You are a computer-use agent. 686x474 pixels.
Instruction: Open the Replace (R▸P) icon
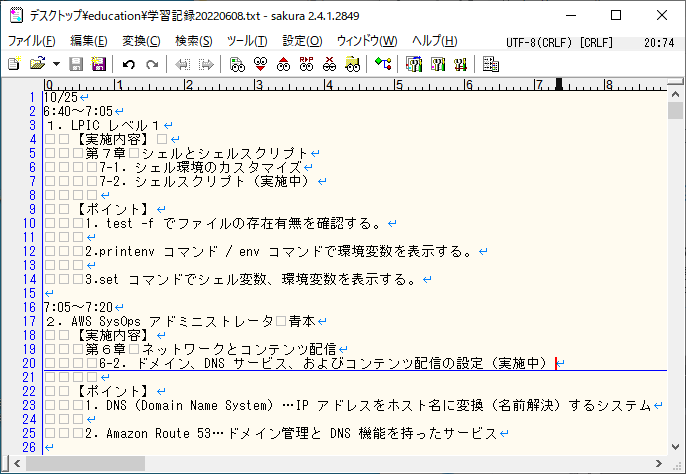click(x=307, y=64)
